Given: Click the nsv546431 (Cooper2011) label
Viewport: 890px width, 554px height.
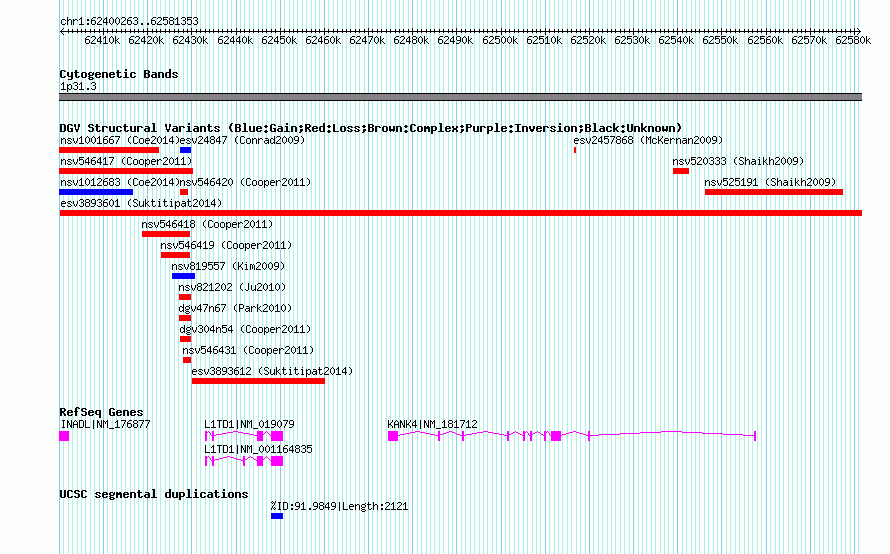Looking at the screenshot, I should click(x=248, y=350).
